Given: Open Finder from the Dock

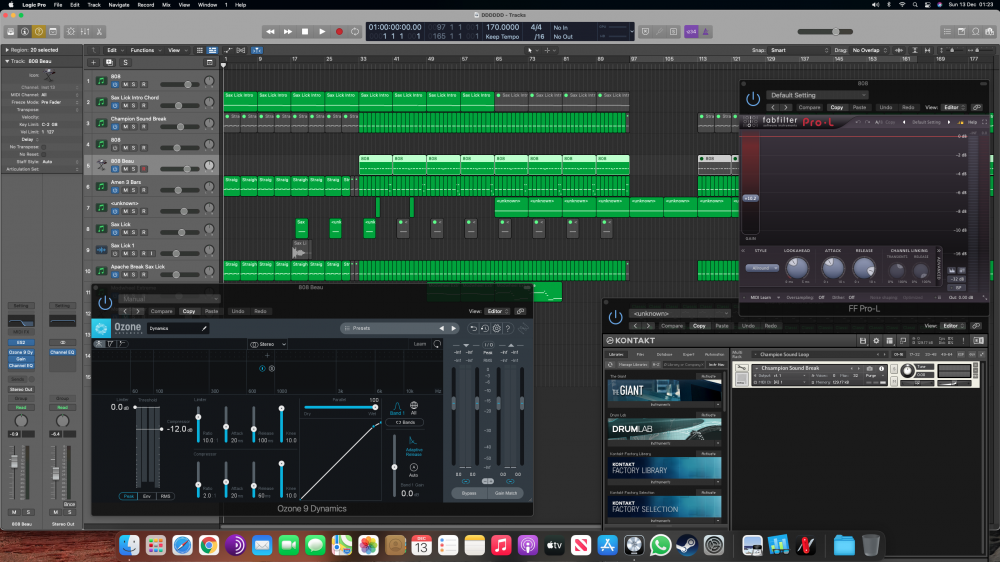Looking at the screenshot, I should coord(129,545).
